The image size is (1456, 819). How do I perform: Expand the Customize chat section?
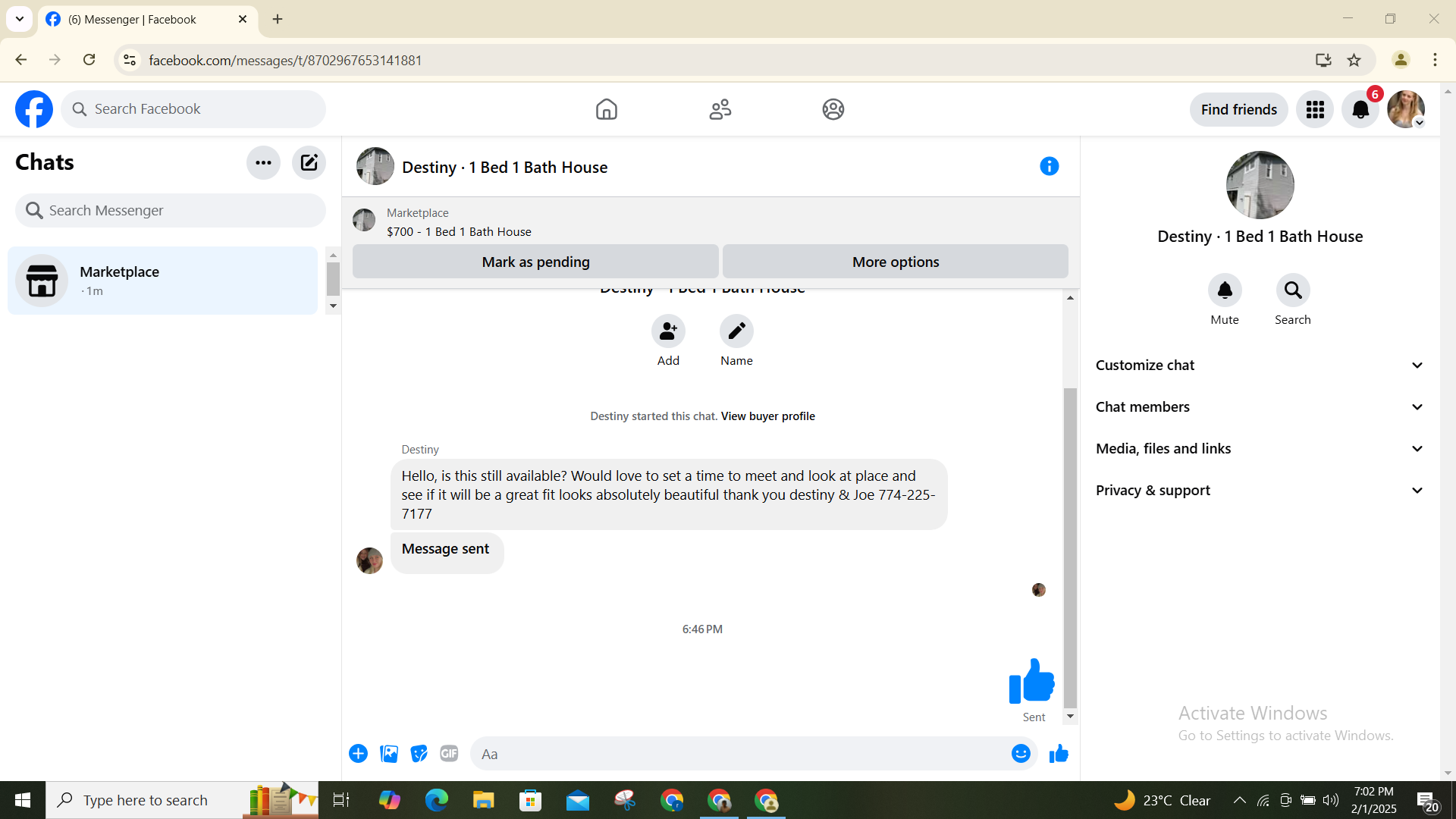[1260, 365]
